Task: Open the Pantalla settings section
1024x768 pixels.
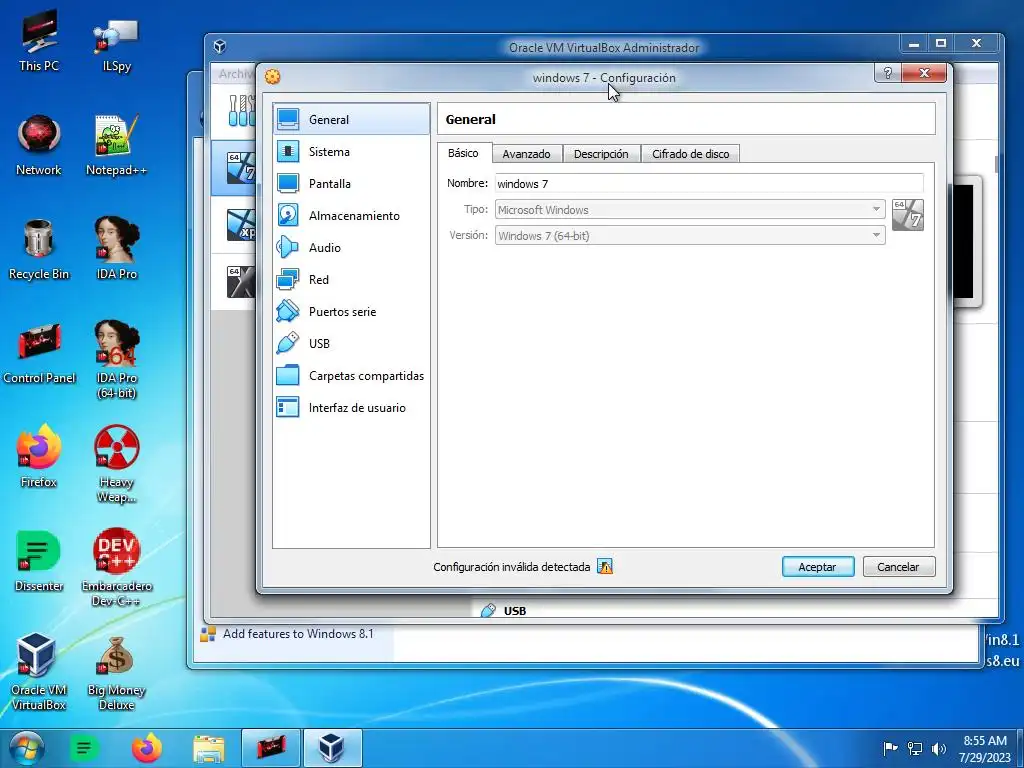Action: tap(351, 184)
